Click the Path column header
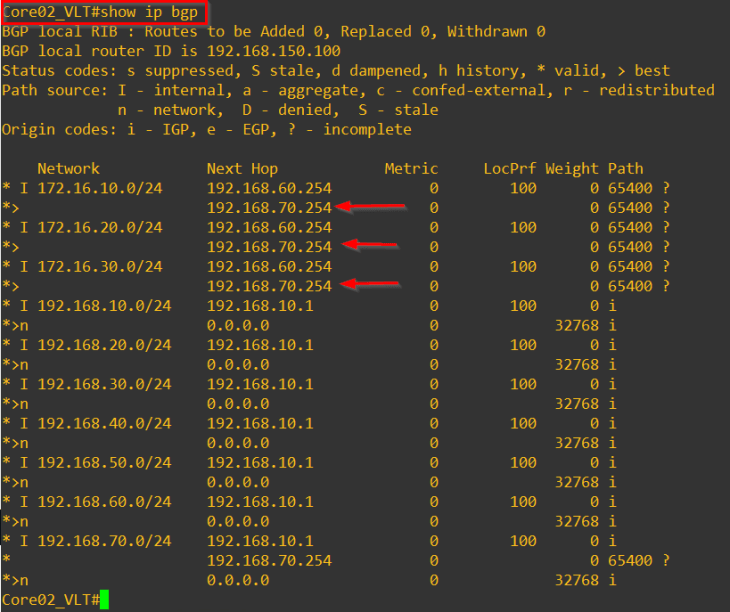This screenshot has height=612, width=730. [625, 168]
